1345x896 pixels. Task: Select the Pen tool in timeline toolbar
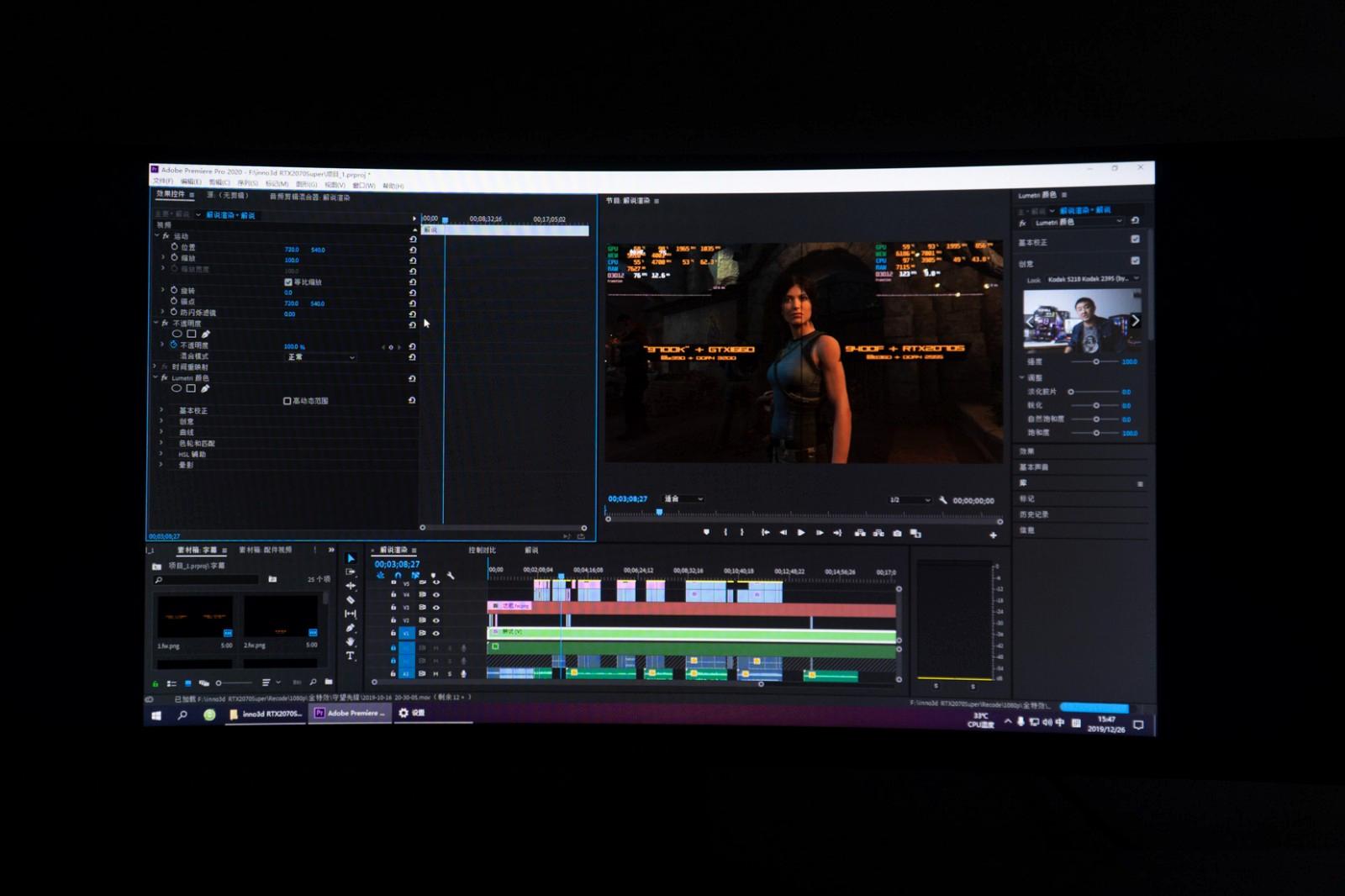(351, 628)
